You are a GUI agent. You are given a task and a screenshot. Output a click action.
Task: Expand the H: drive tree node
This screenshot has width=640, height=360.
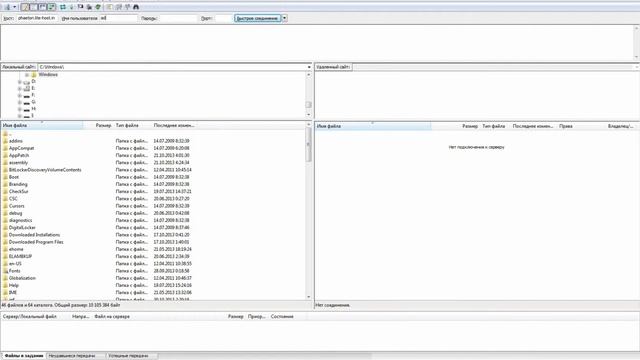20,109
